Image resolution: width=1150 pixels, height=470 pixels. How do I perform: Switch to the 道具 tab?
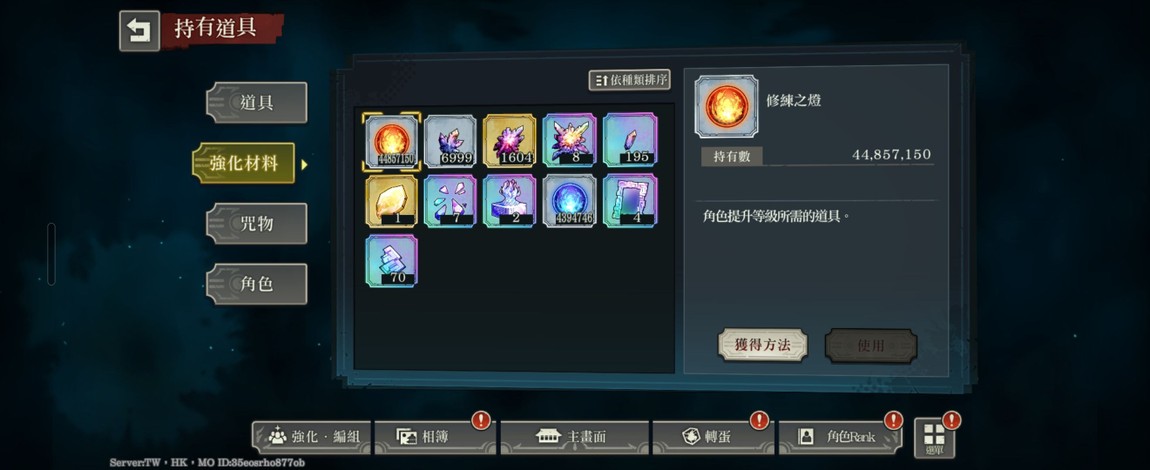pyautogui.click(x=257, y=103)
